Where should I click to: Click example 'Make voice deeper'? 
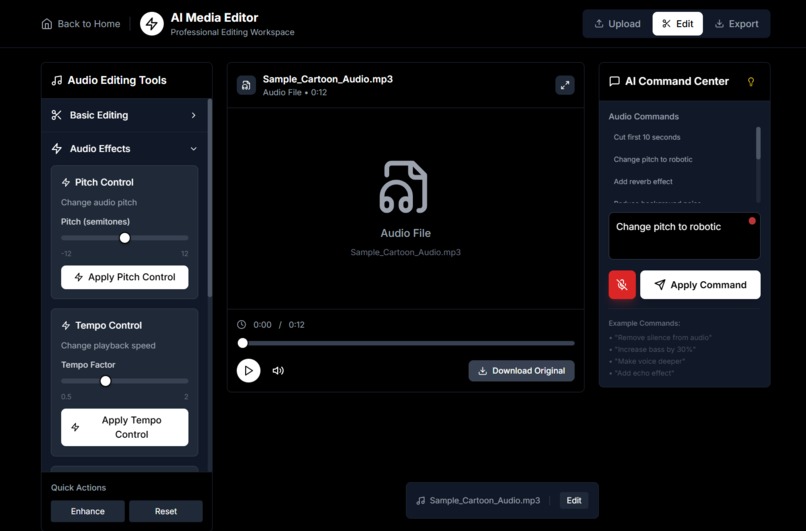(x=649, y=361)
